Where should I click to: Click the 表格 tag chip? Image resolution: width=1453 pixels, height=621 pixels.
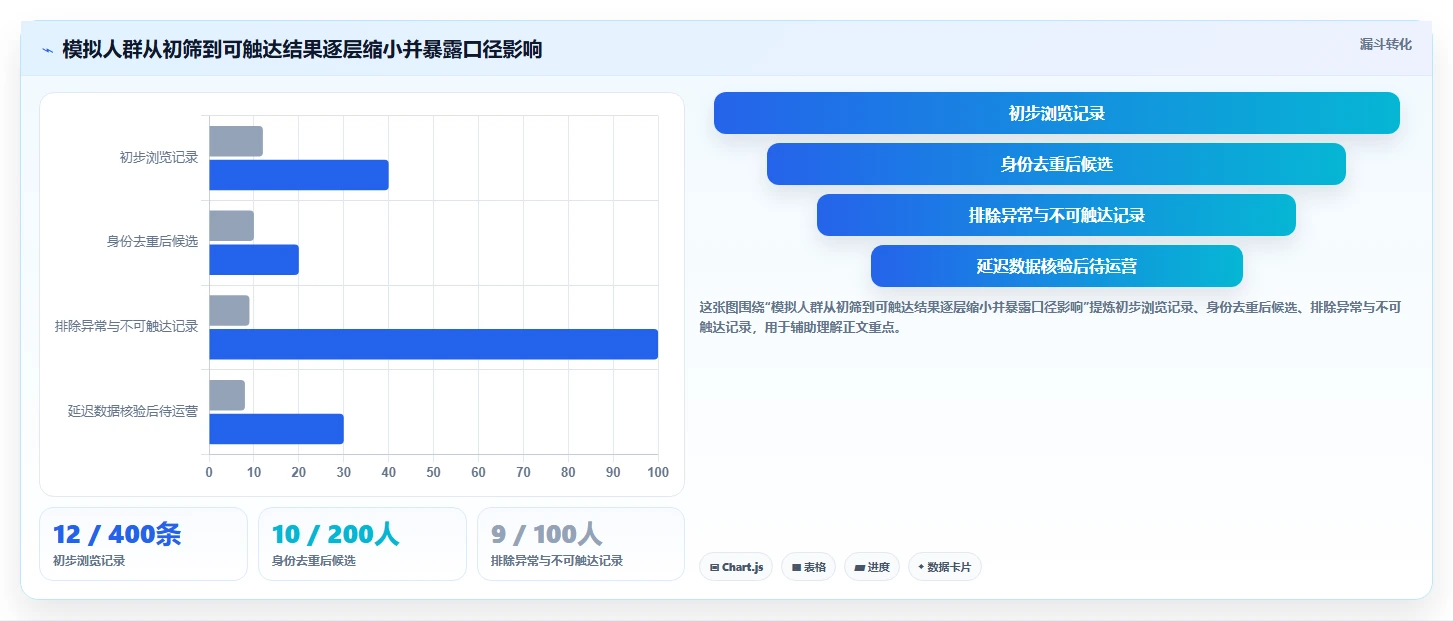coord(808,567)
